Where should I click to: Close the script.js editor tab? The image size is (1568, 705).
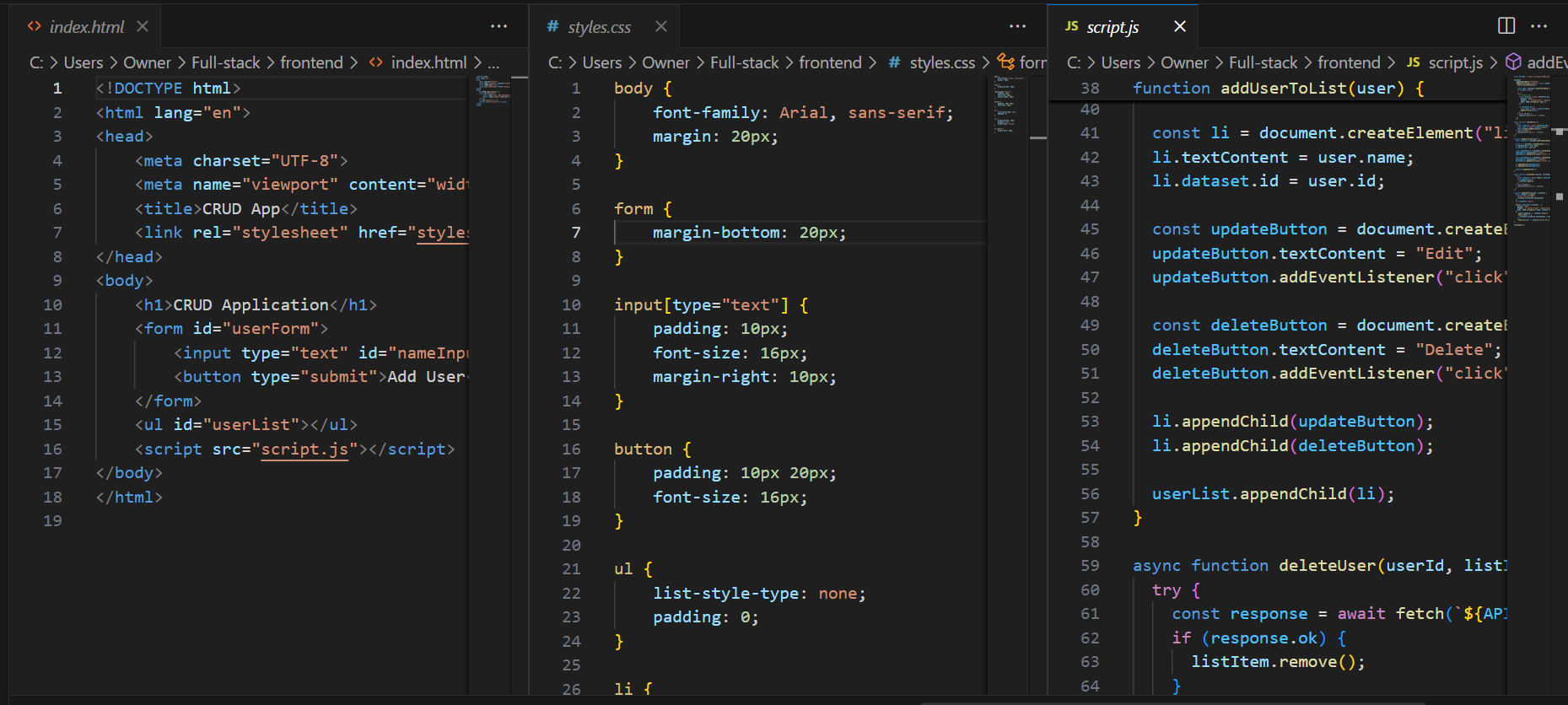coord(1180,26)
